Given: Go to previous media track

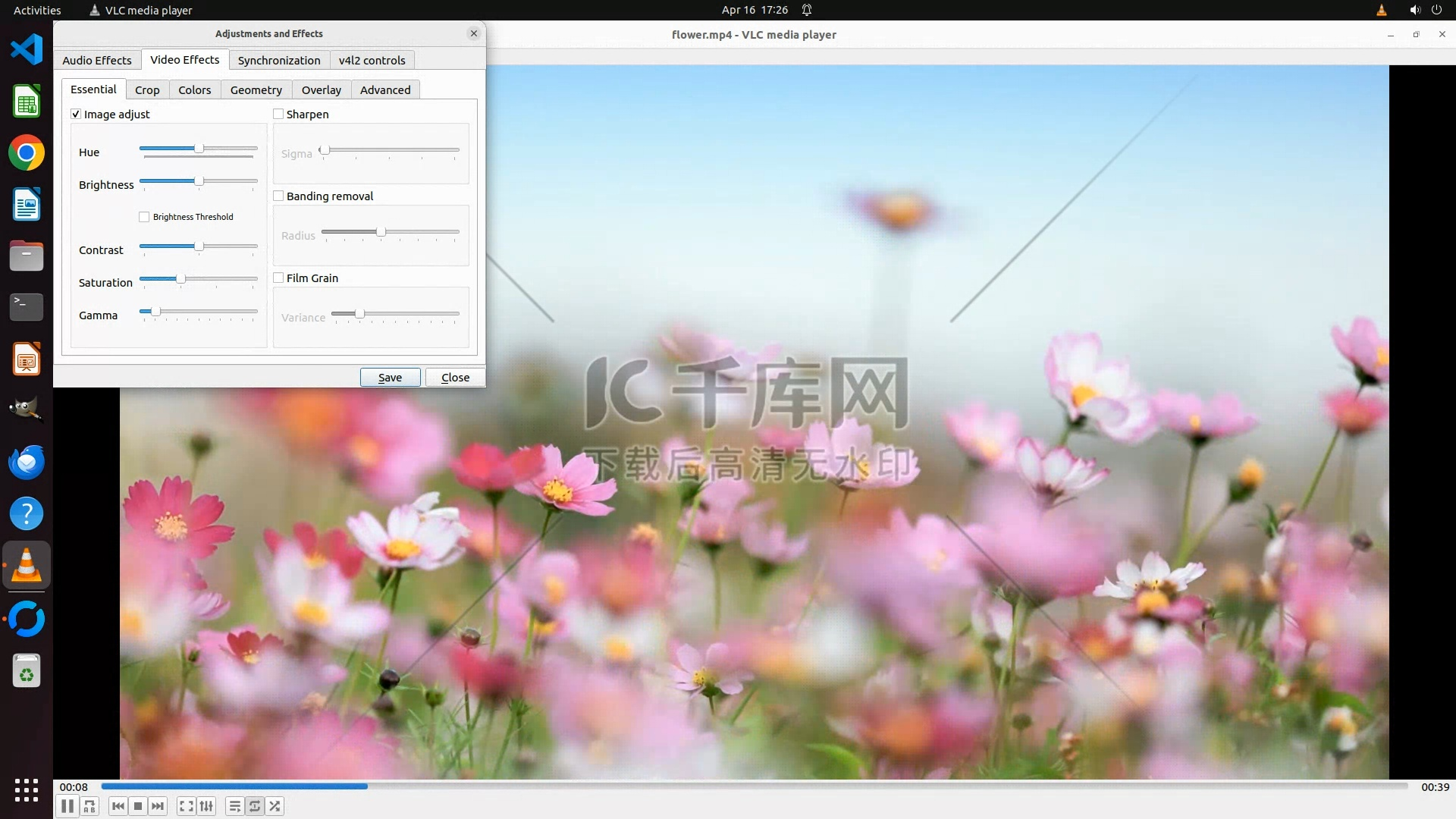Looking at the screenshot, I should (118, 806).
